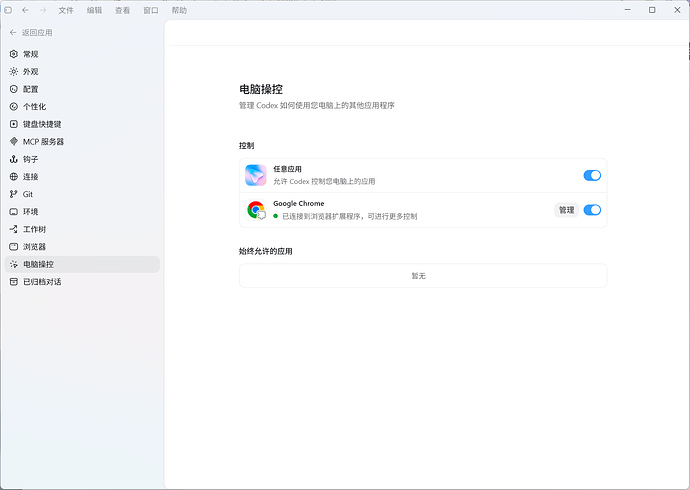
Task: Click 允许 Codex 控制您电脑上的应用 description
Action: pyautogui.click(x=324, y=181)
